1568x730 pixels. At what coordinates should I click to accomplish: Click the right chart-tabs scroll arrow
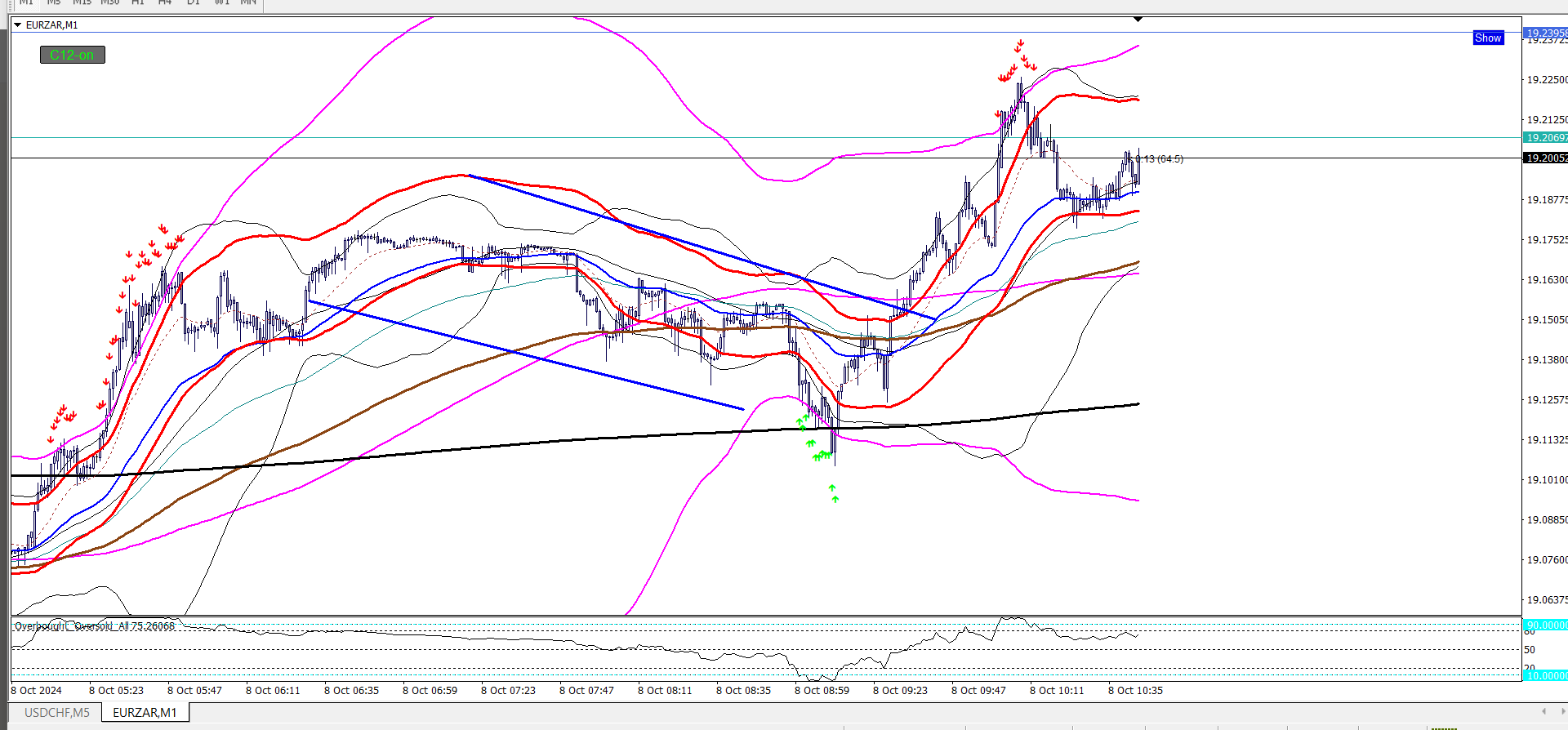click(x=1561, y=711)
